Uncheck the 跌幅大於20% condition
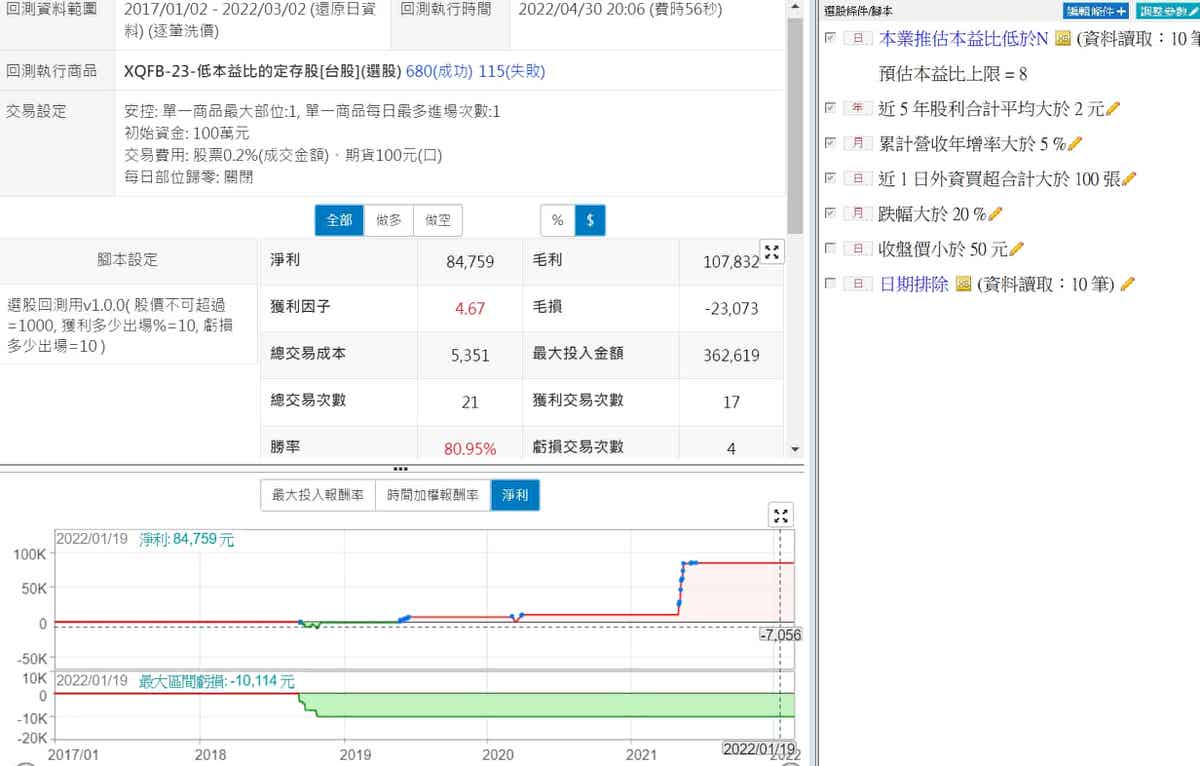 [829, 213]
